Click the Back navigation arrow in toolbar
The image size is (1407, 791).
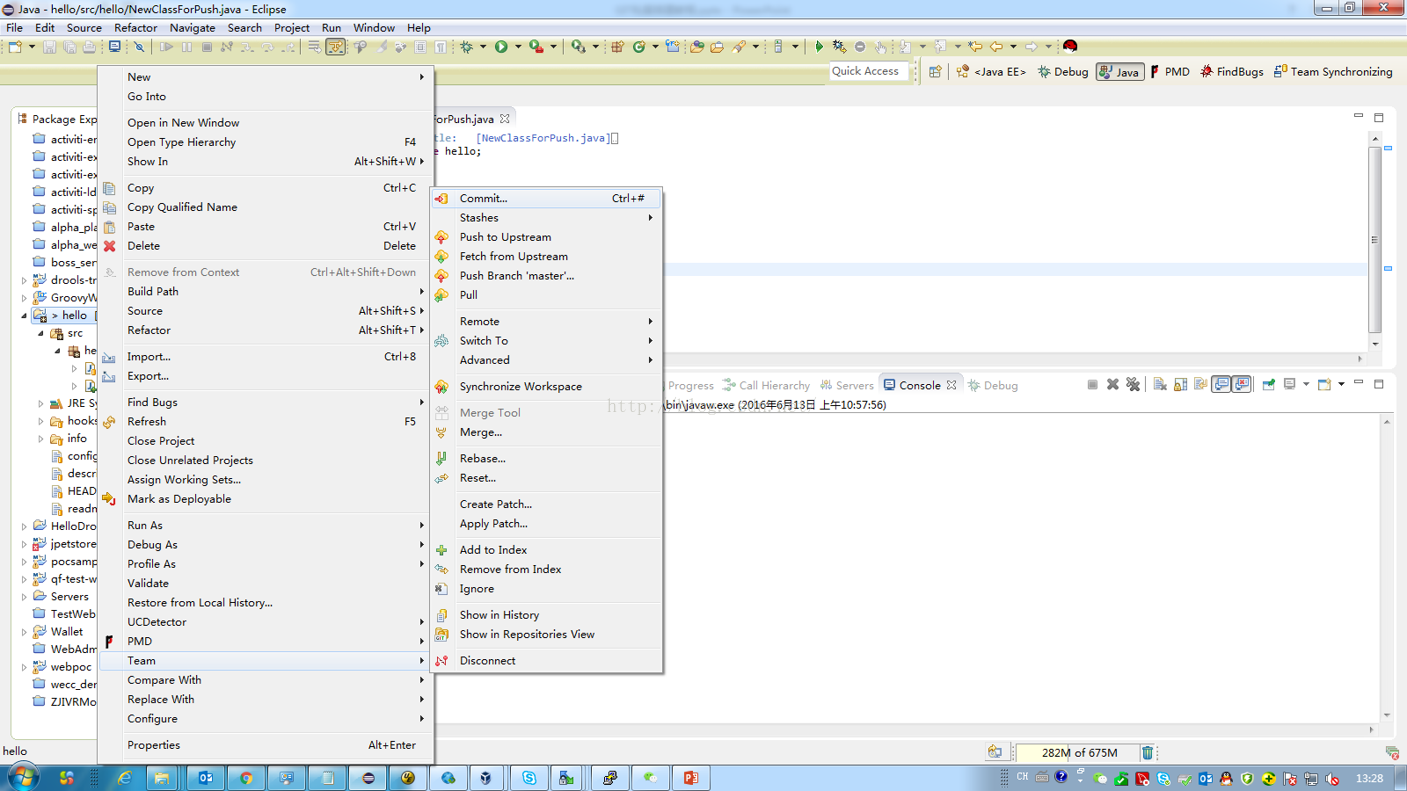pyautogui.click(x=996, y=47)
